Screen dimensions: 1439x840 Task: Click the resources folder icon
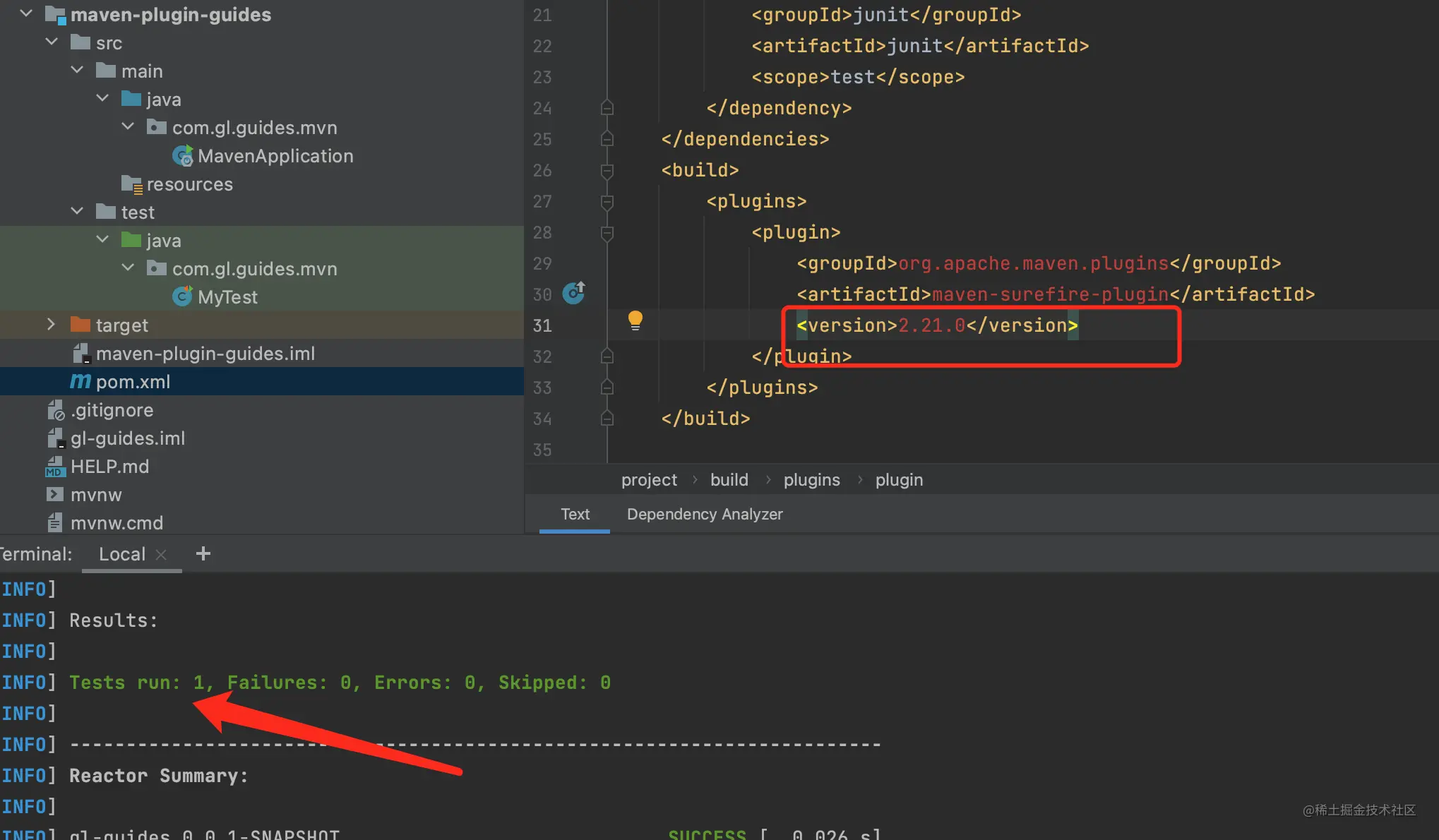coord(132,184)
